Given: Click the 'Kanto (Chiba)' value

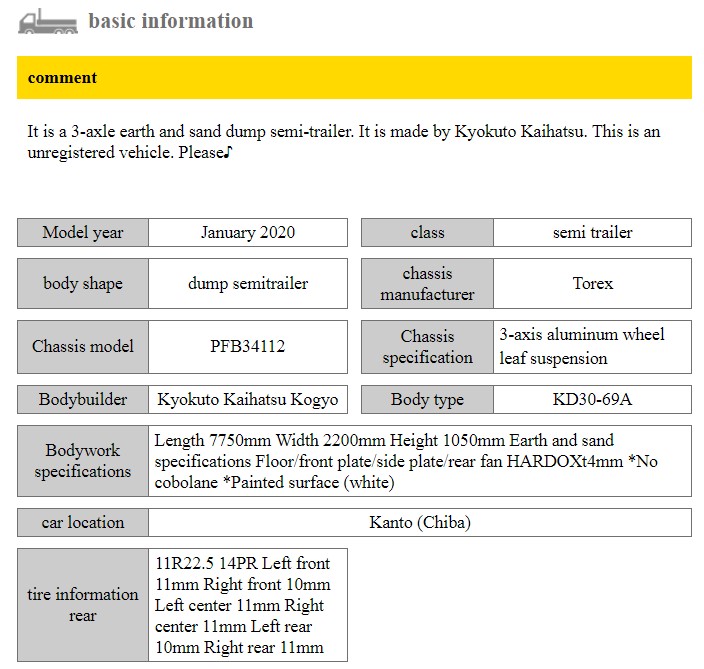Looking at the screenshot, I should click(x=420, y=522).
